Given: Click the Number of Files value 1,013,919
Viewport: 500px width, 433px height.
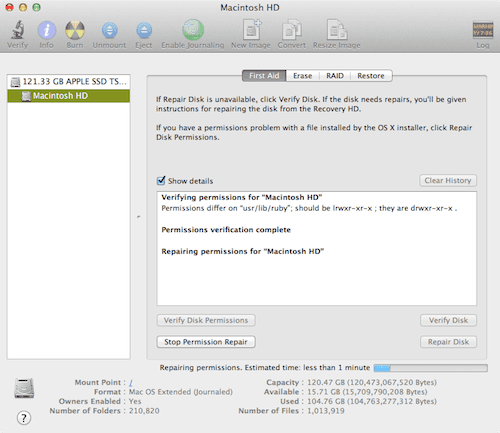Looking at the screenshot, I should click(x=326, y=411).
